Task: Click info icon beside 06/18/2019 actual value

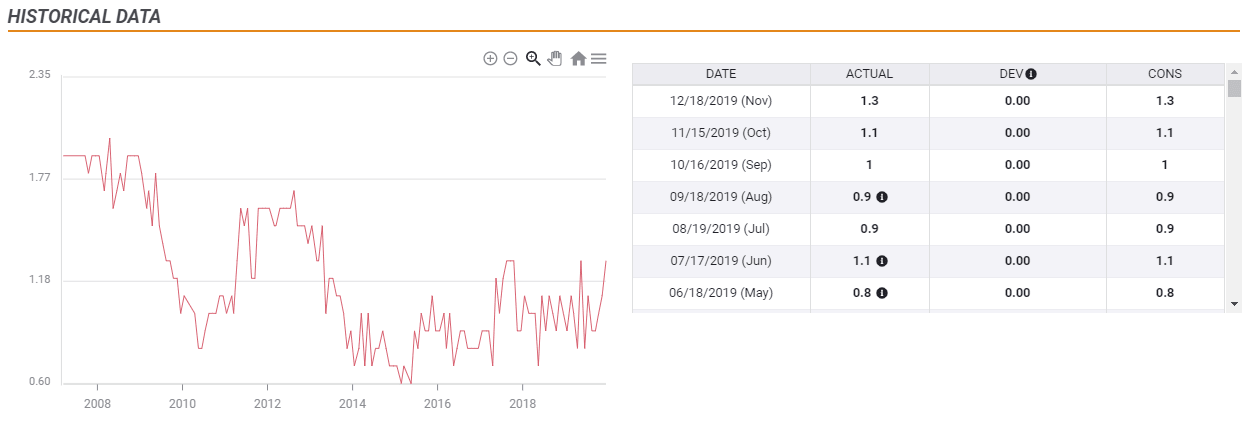Action: [882, 293]
